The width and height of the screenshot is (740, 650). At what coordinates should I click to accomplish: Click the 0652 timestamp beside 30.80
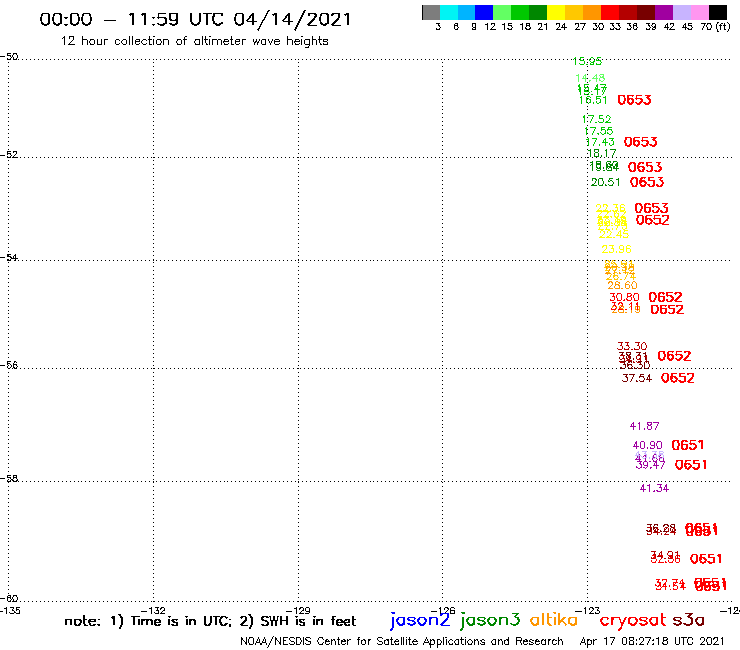665,297
